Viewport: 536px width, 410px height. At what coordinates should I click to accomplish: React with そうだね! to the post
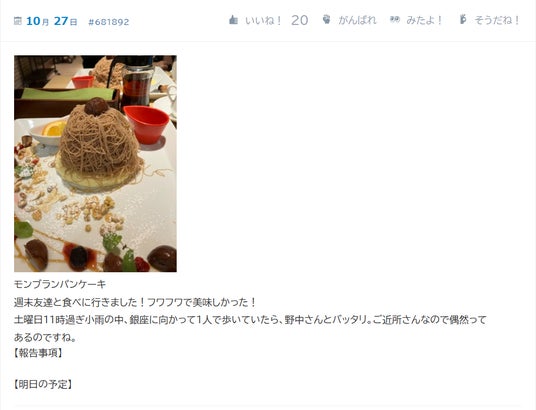(x=497, y=20)
